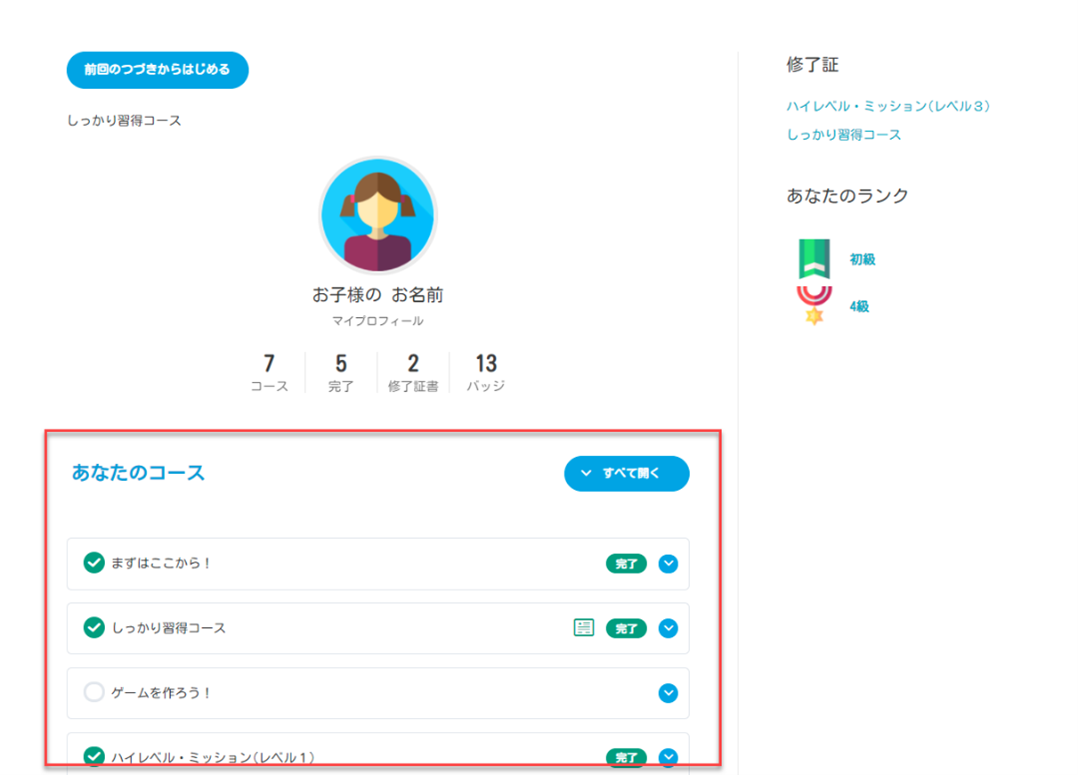Expand the ゲームを作ろう！ course row

pyautogui.click(x=668, y=693)
